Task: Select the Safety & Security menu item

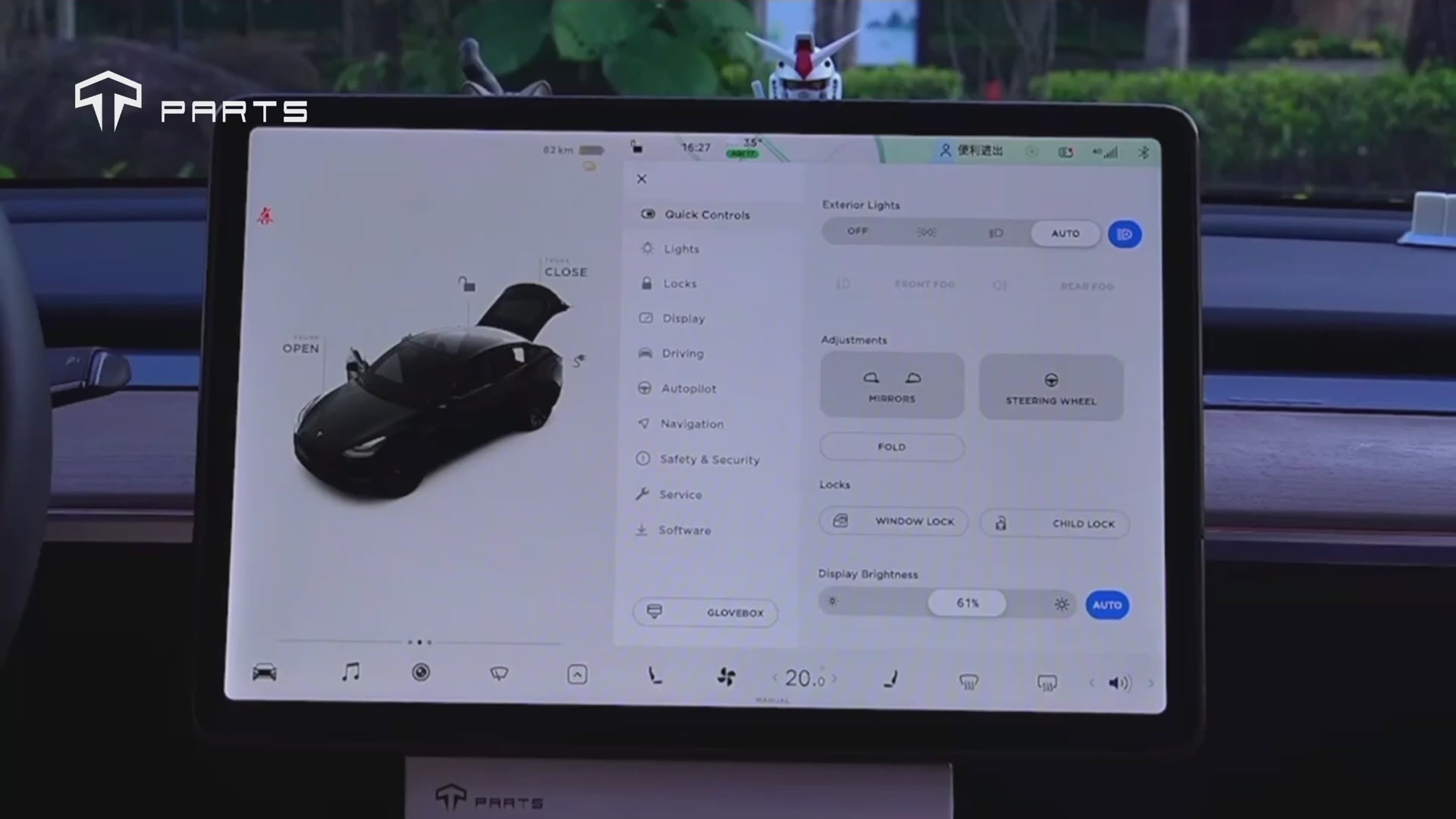Action: click(709, 459)
